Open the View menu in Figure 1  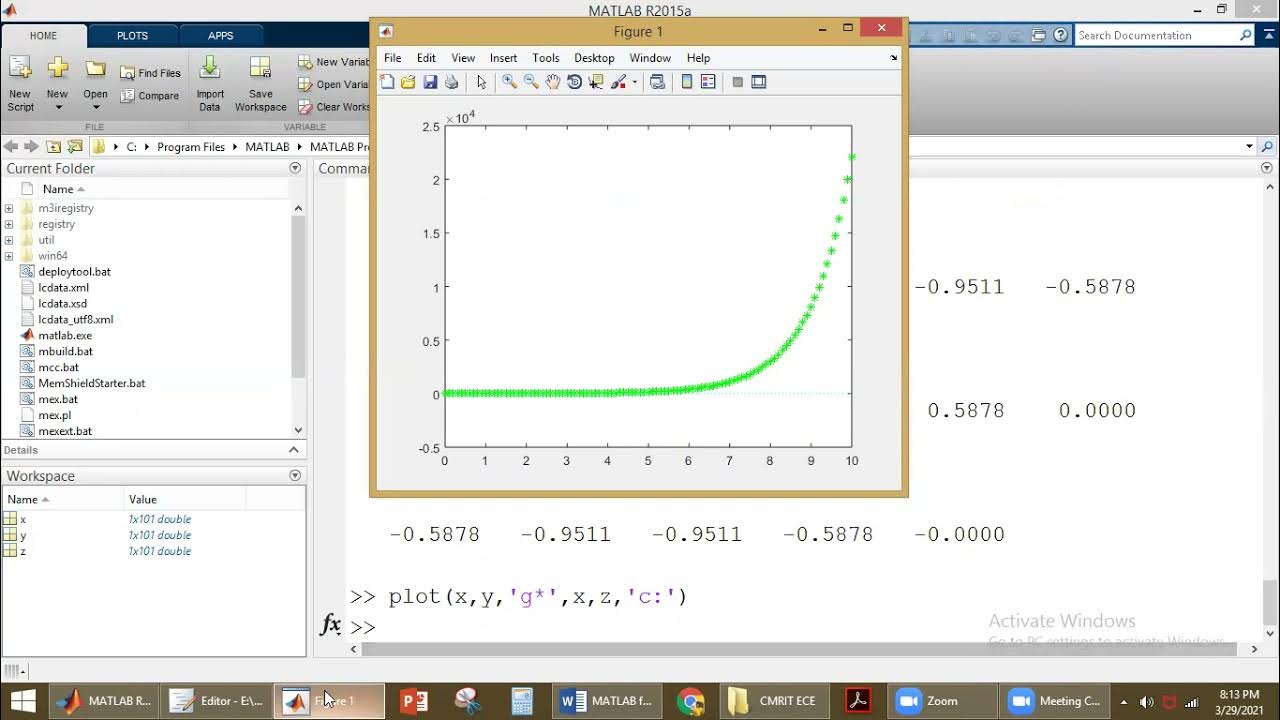click(463, 58)
